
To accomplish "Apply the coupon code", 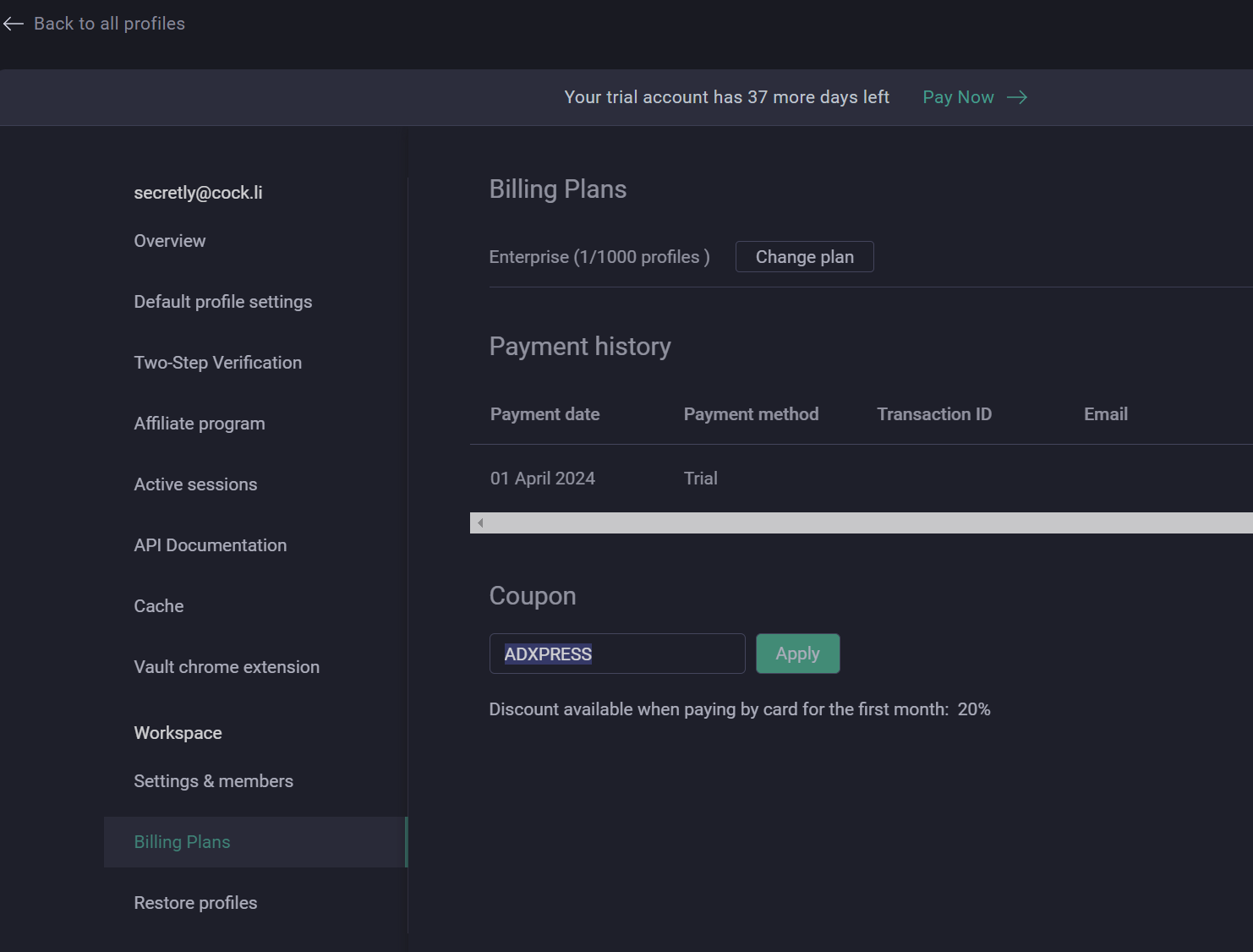I will point(797,654).
